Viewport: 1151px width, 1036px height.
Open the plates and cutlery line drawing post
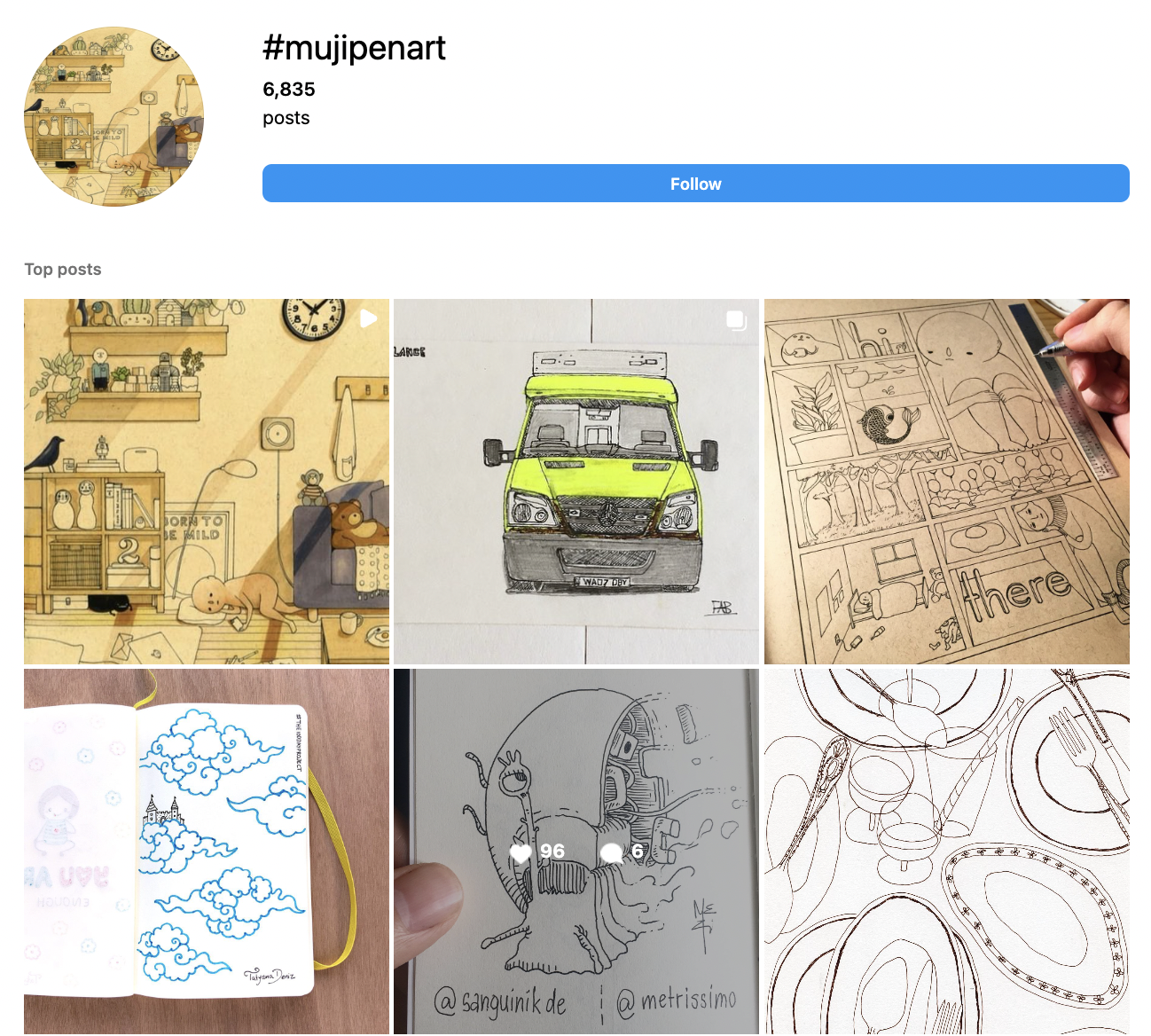947,852
